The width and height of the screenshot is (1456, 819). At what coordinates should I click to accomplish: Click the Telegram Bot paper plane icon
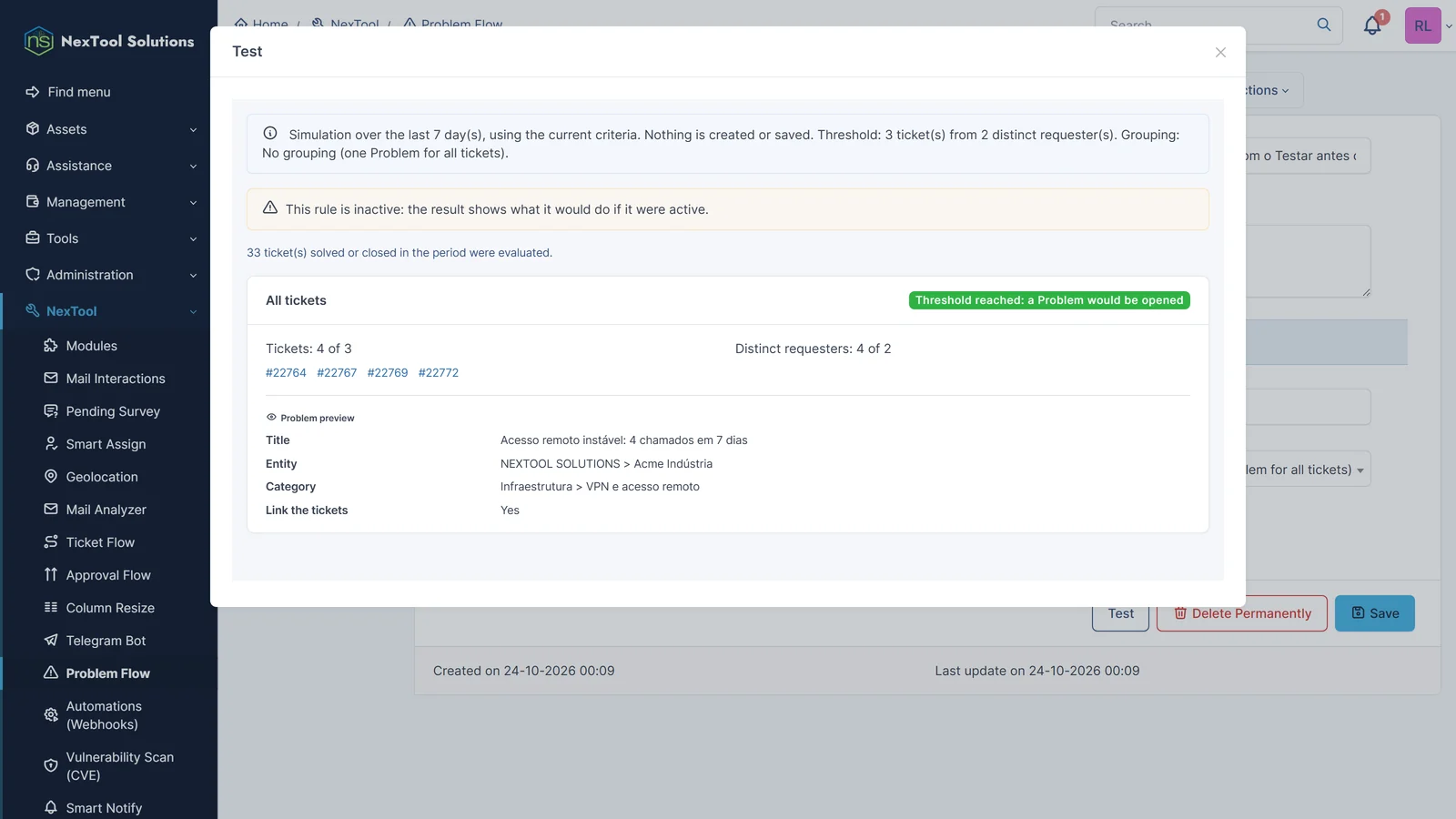click(51, 641)
